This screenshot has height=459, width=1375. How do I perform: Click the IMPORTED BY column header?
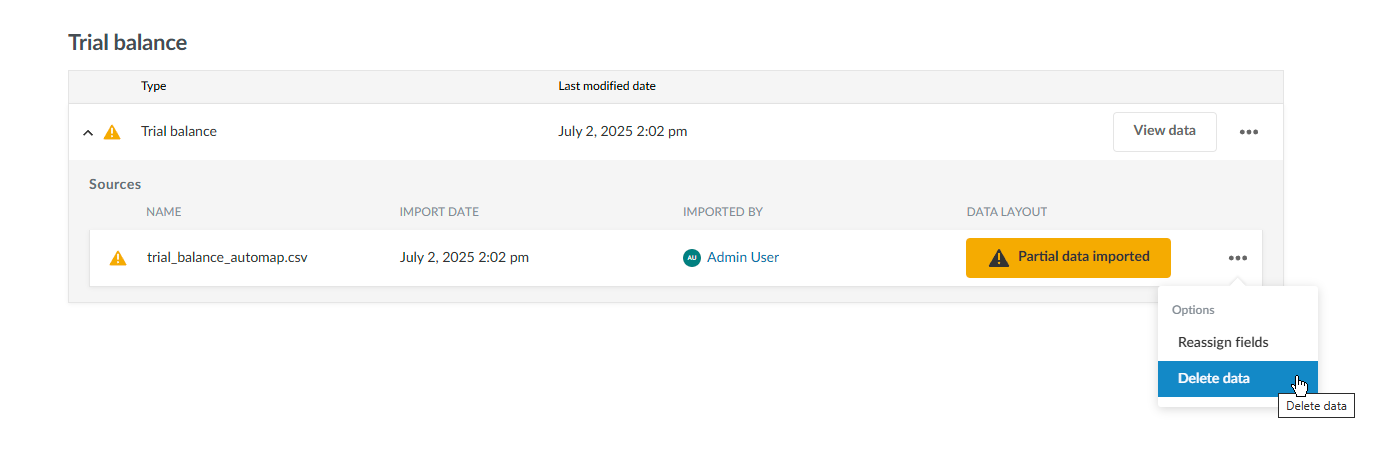(x=723, y=212)
